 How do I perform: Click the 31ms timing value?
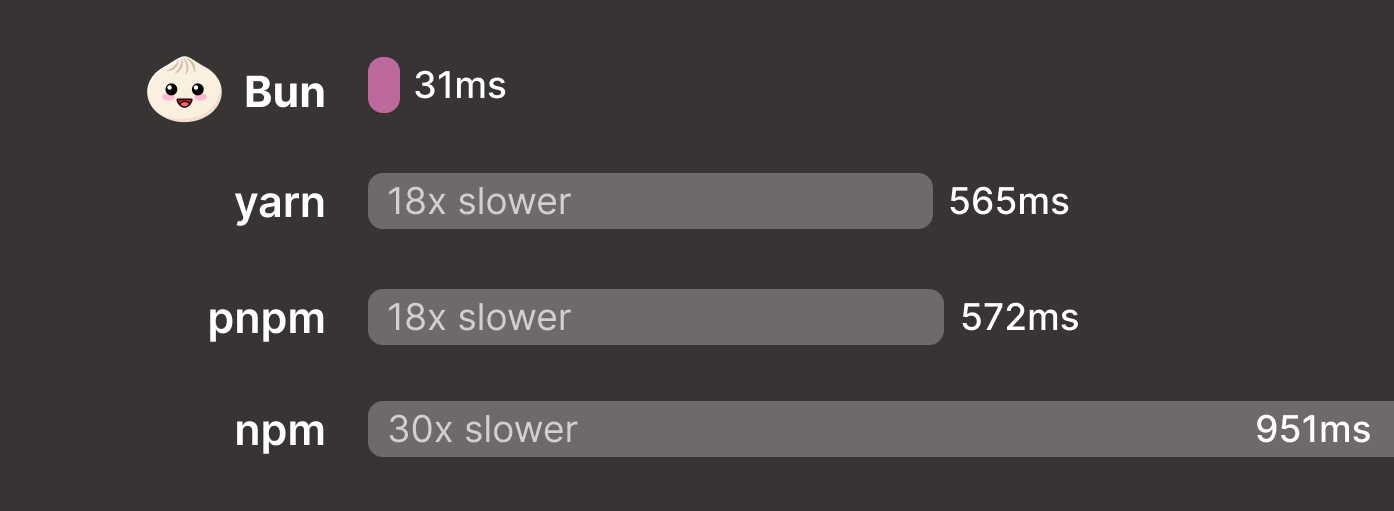click(460, 86)
